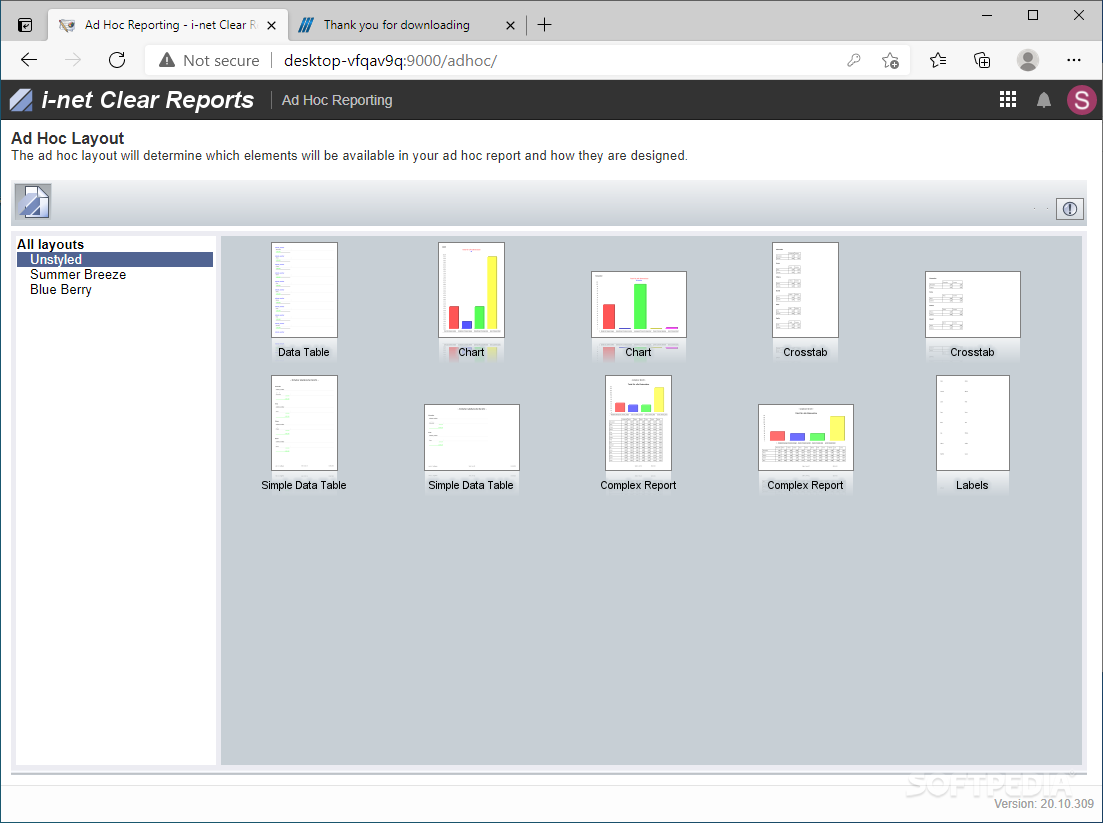Select the Blue Berry layout style
The height and width of the screenshot is (823, 1103).
pyautogui.click(x=60, y=289)
